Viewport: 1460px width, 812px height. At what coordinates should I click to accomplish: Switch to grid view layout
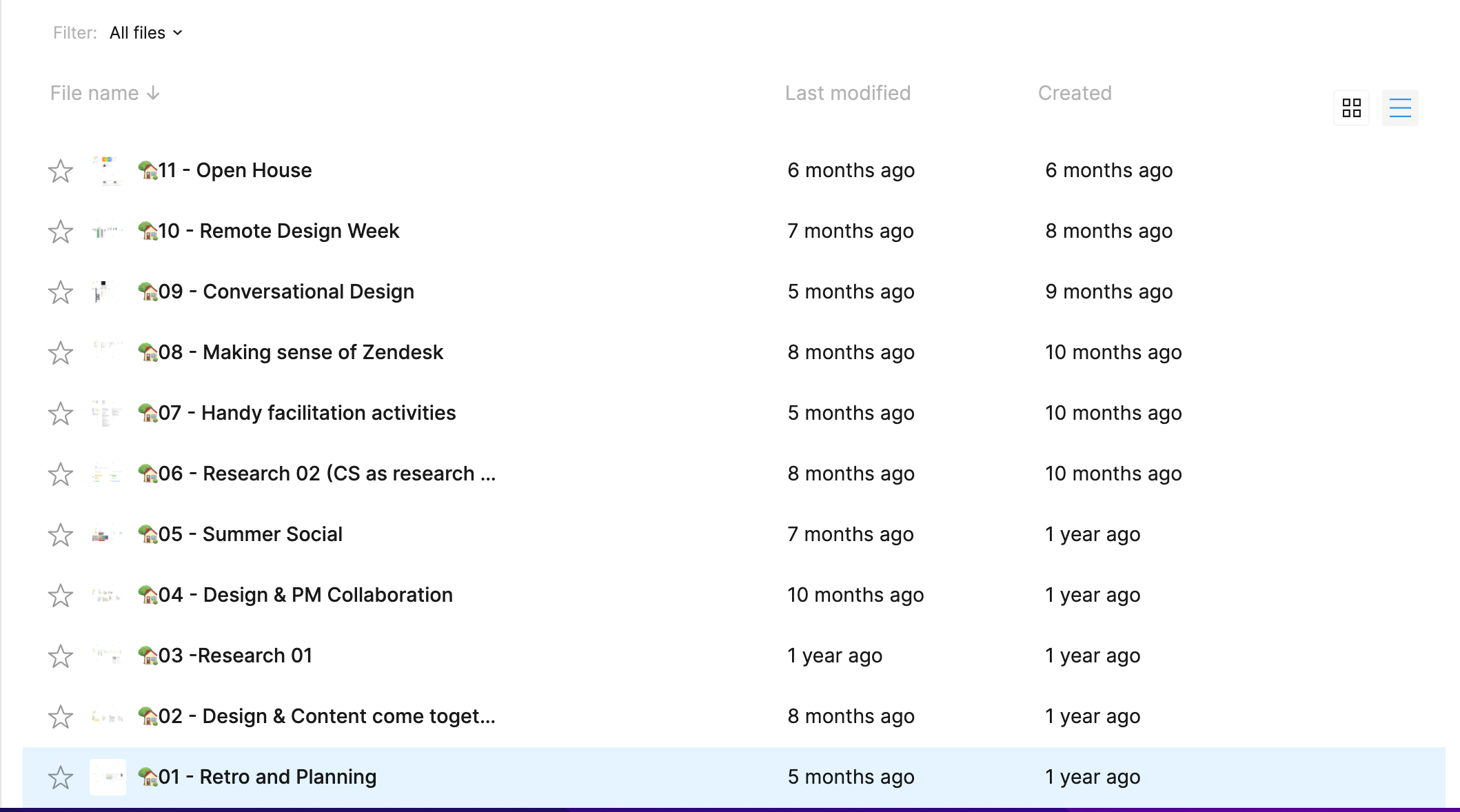point(1351,108)
